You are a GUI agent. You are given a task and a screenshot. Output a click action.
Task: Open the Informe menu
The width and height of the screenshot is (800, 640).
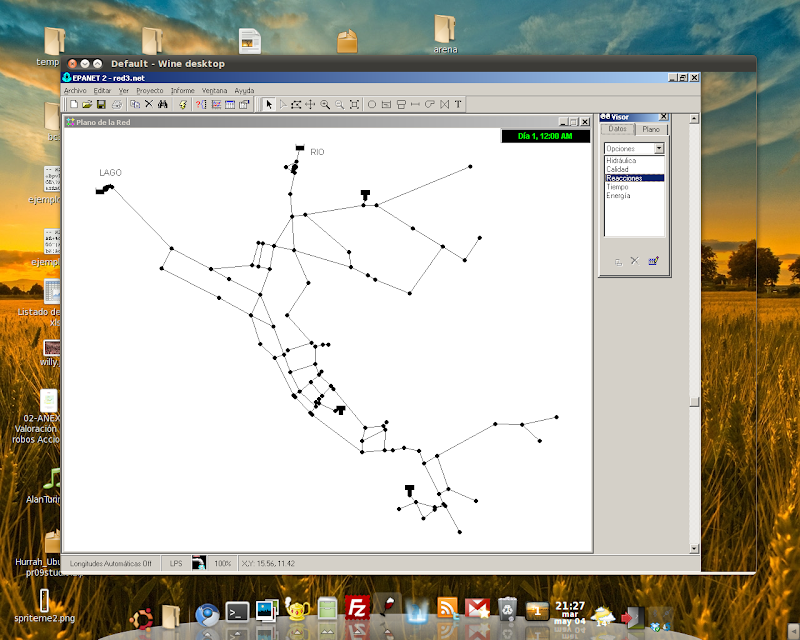[x=183, y=90]
